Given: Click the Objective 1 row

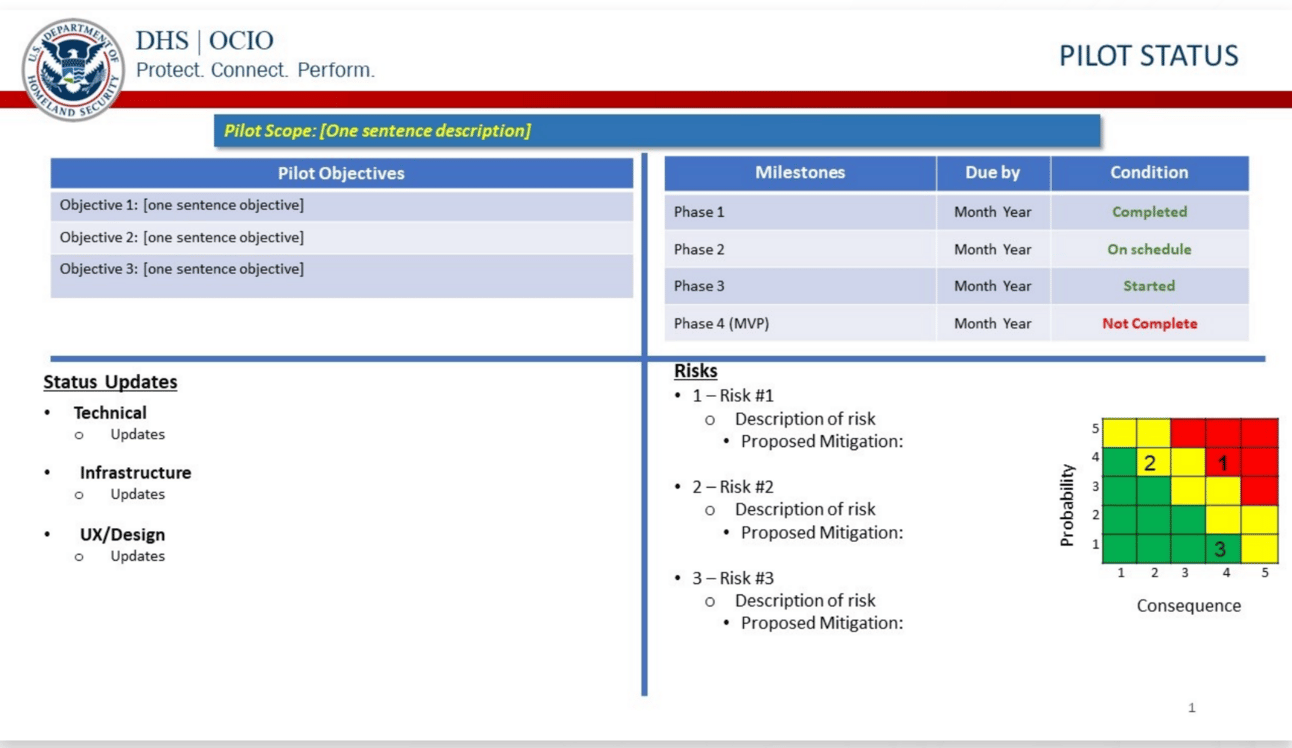Looking at the screenshot, I should pyautogui.click(x=342, y=206).
